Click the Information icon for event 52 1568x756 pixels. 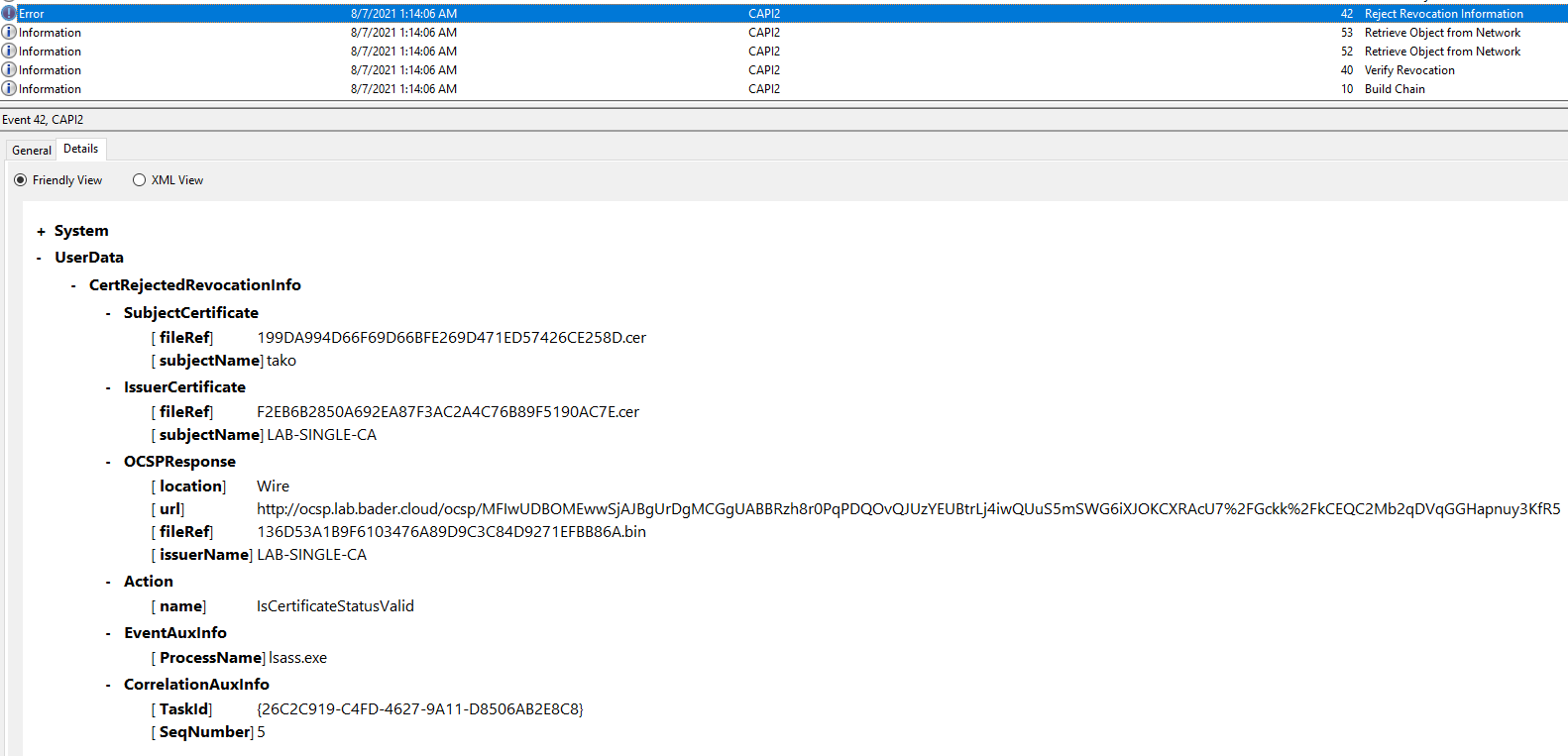tap(9, 52)
